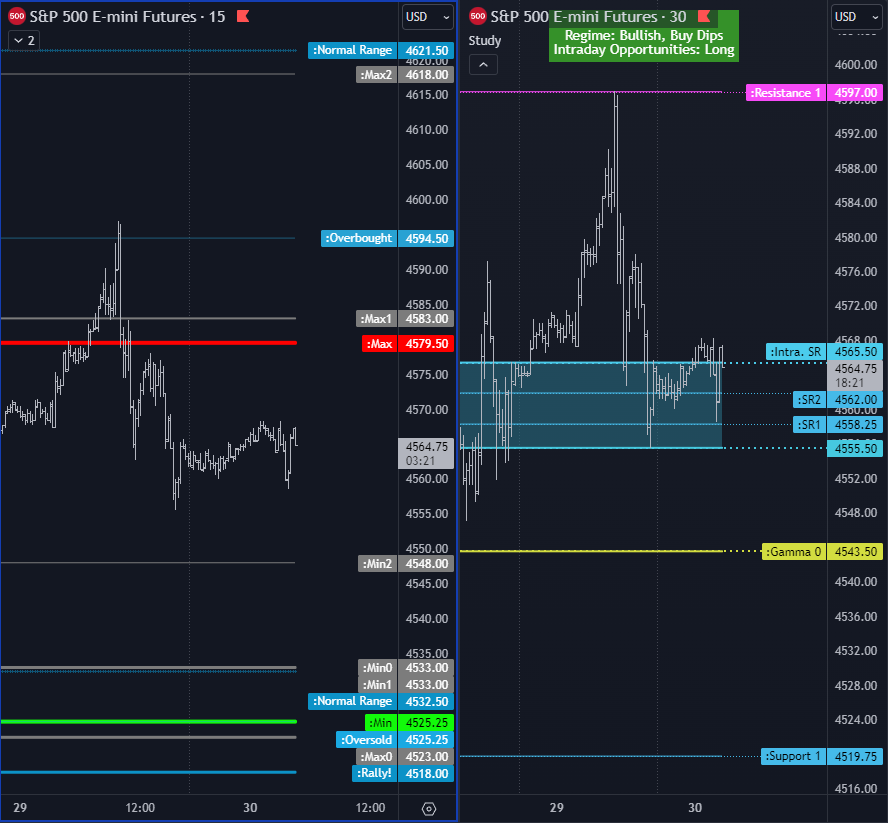The image size is (888, 823).
Task: Open the USD currency dropdown in left chart
Action: pyautogui.click(x=428, y=17)
